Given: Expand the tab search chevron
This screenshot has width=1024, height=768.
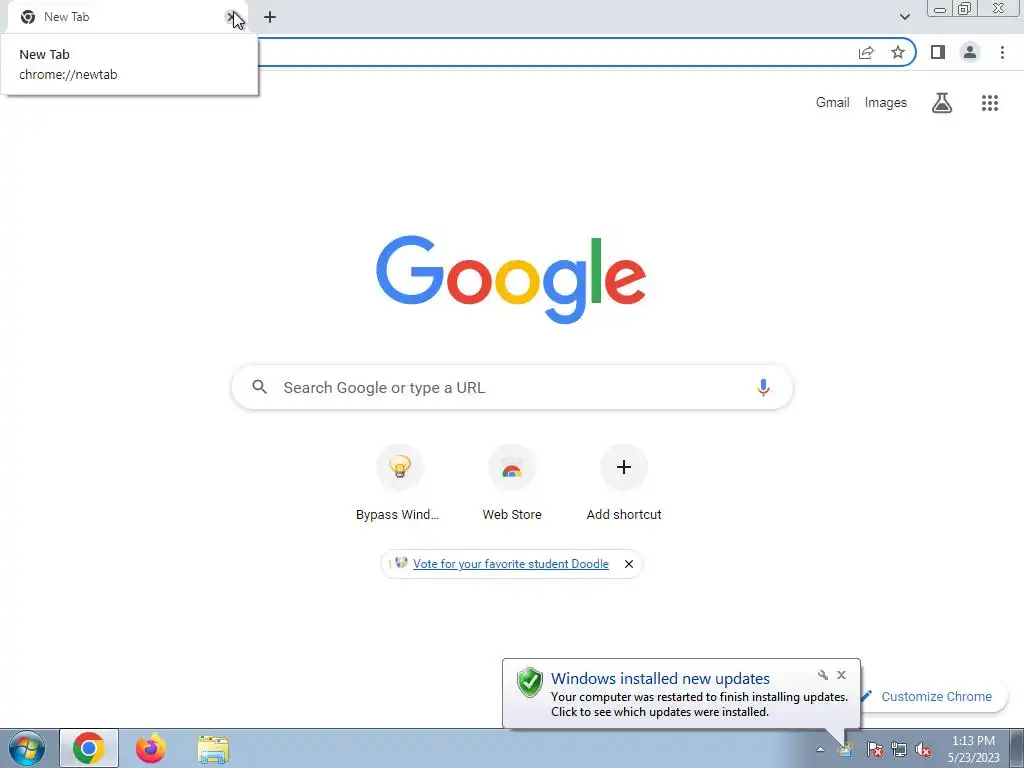Looking at the screenshot, I should click(904, 17).
